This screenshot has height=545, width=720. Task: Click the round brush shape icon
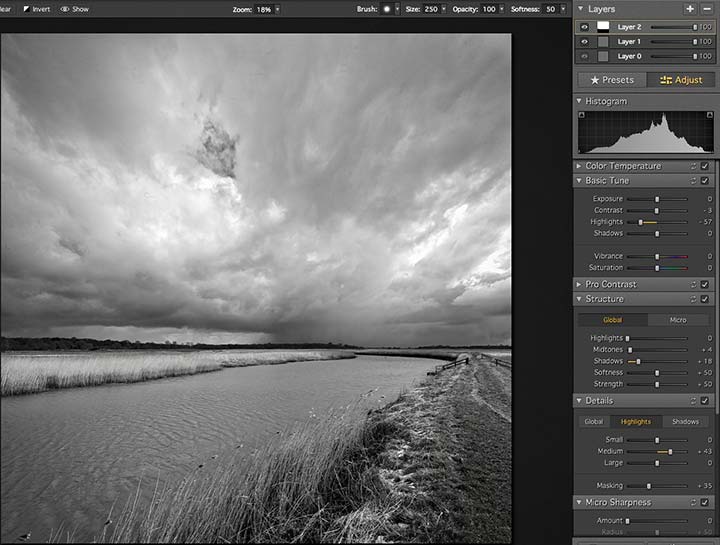(387, 9)
